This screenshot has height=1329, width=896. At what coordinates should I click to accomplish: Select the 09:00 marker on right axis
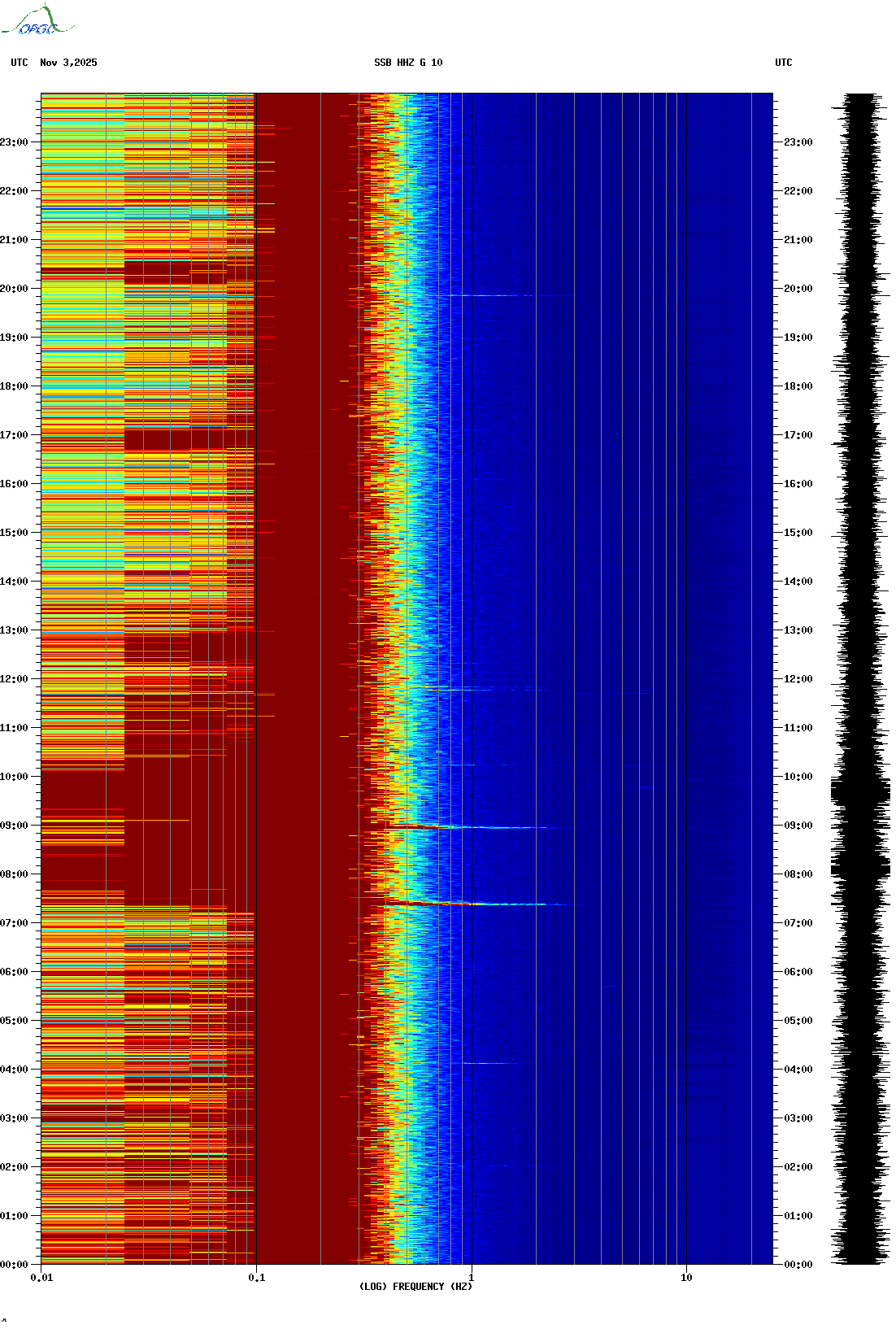(x=798, y=826)
